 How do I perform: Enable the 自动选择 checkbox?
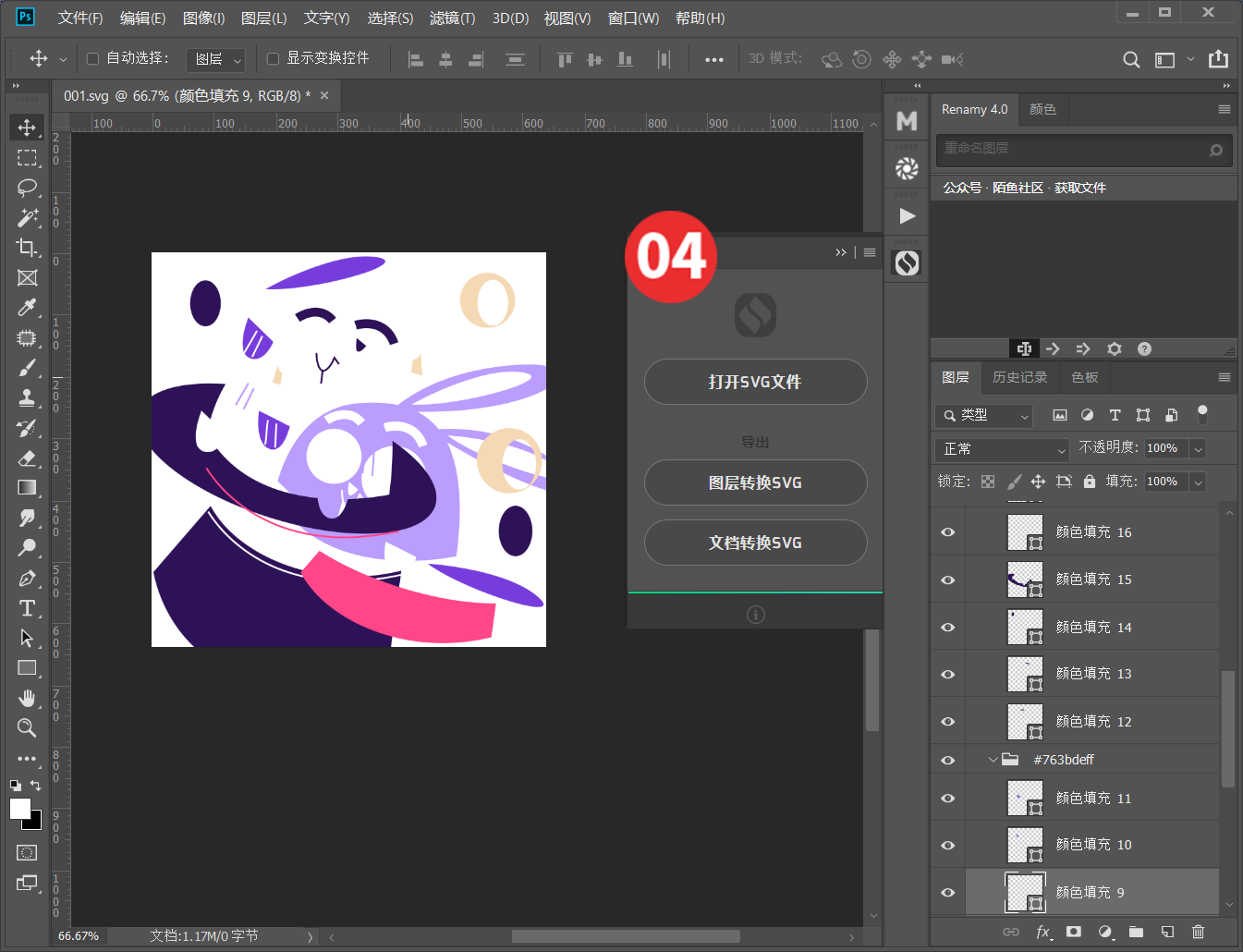92,59
